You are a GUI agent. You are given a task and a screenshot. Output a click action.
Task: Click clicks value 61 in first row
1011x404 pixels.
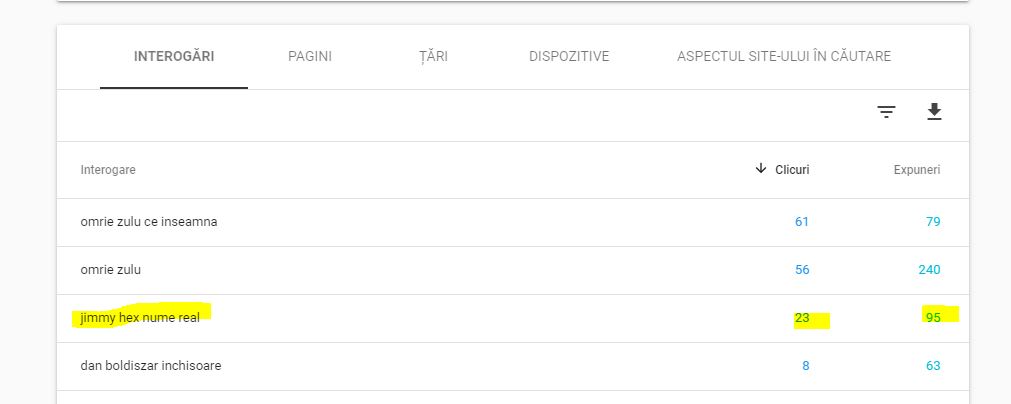(802, 222)
